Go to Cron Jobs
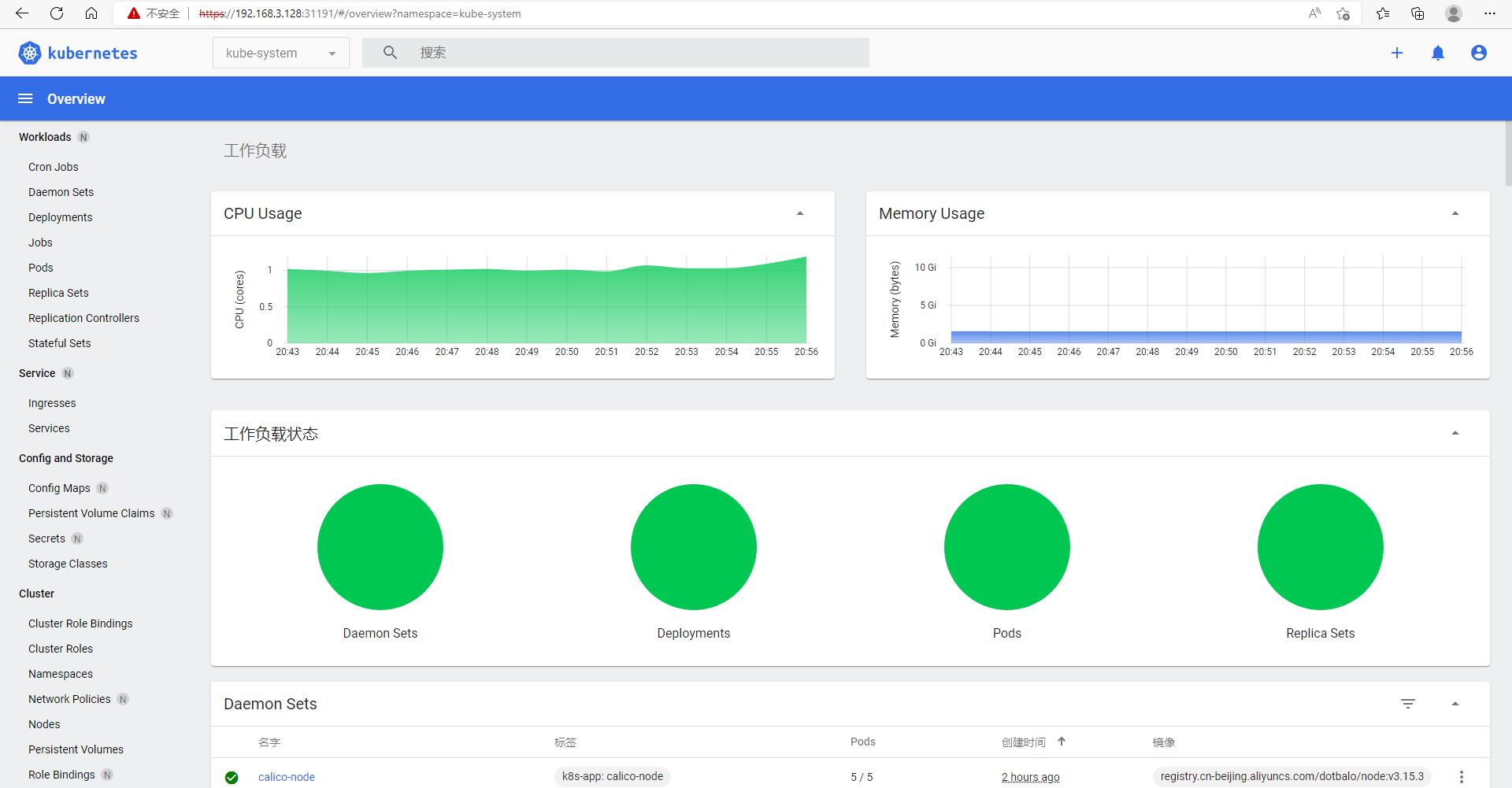 pyautogui.click(x=54, y=167)
